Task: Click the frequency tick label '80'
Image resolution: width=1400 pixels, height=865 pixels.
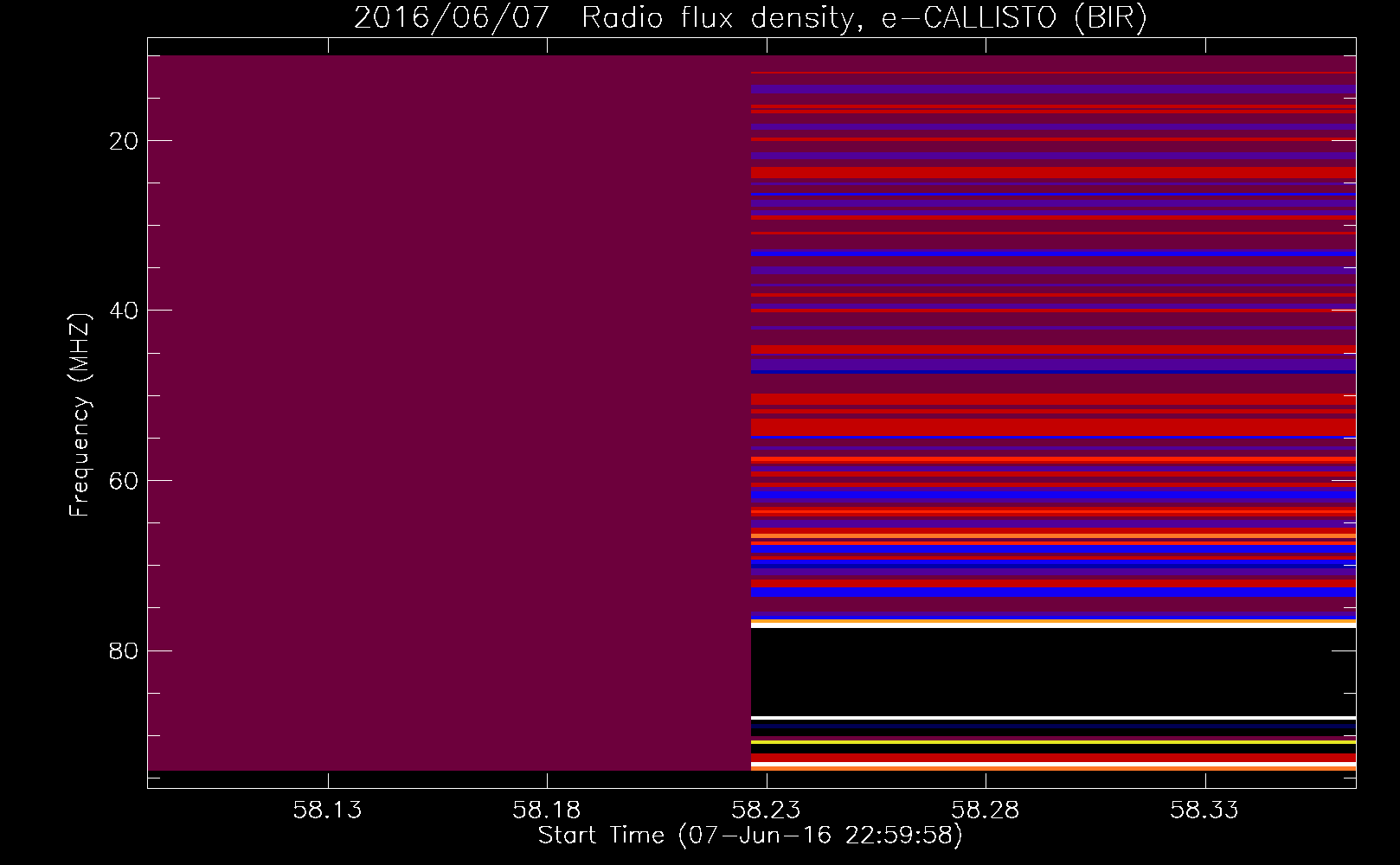Action: [x=125, y=650]
